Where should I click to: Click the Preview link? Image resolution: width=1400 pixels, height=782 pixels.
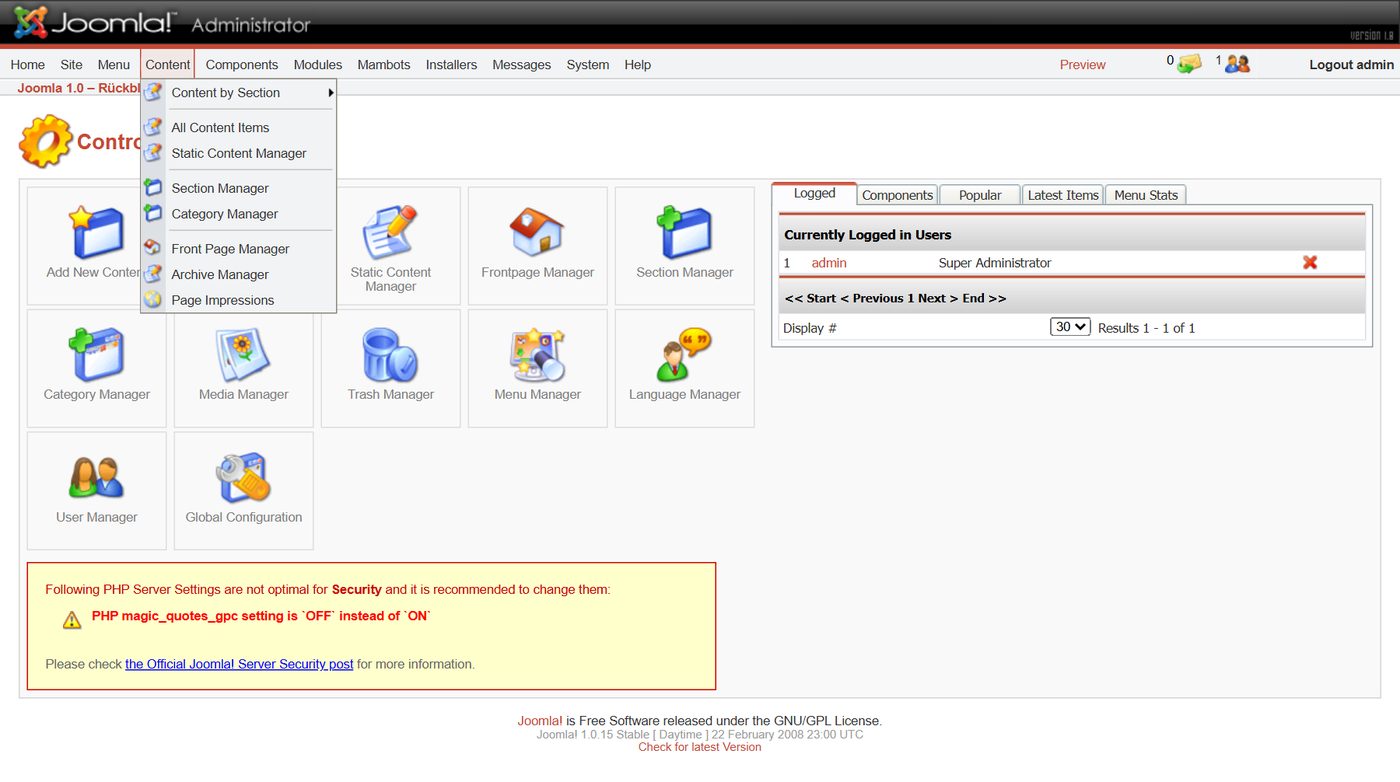pos(1082,64)
